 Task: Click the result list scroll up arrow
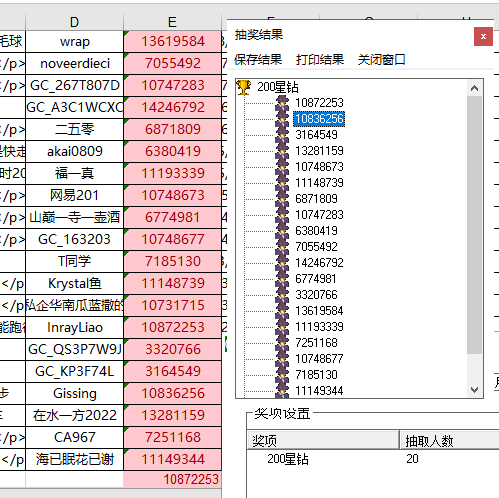pos(474,88)
